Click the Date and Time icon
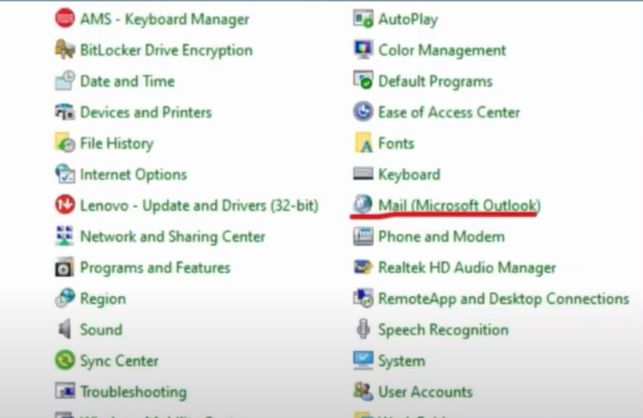Viewport: 643px width, 418px height. [65, 81]
